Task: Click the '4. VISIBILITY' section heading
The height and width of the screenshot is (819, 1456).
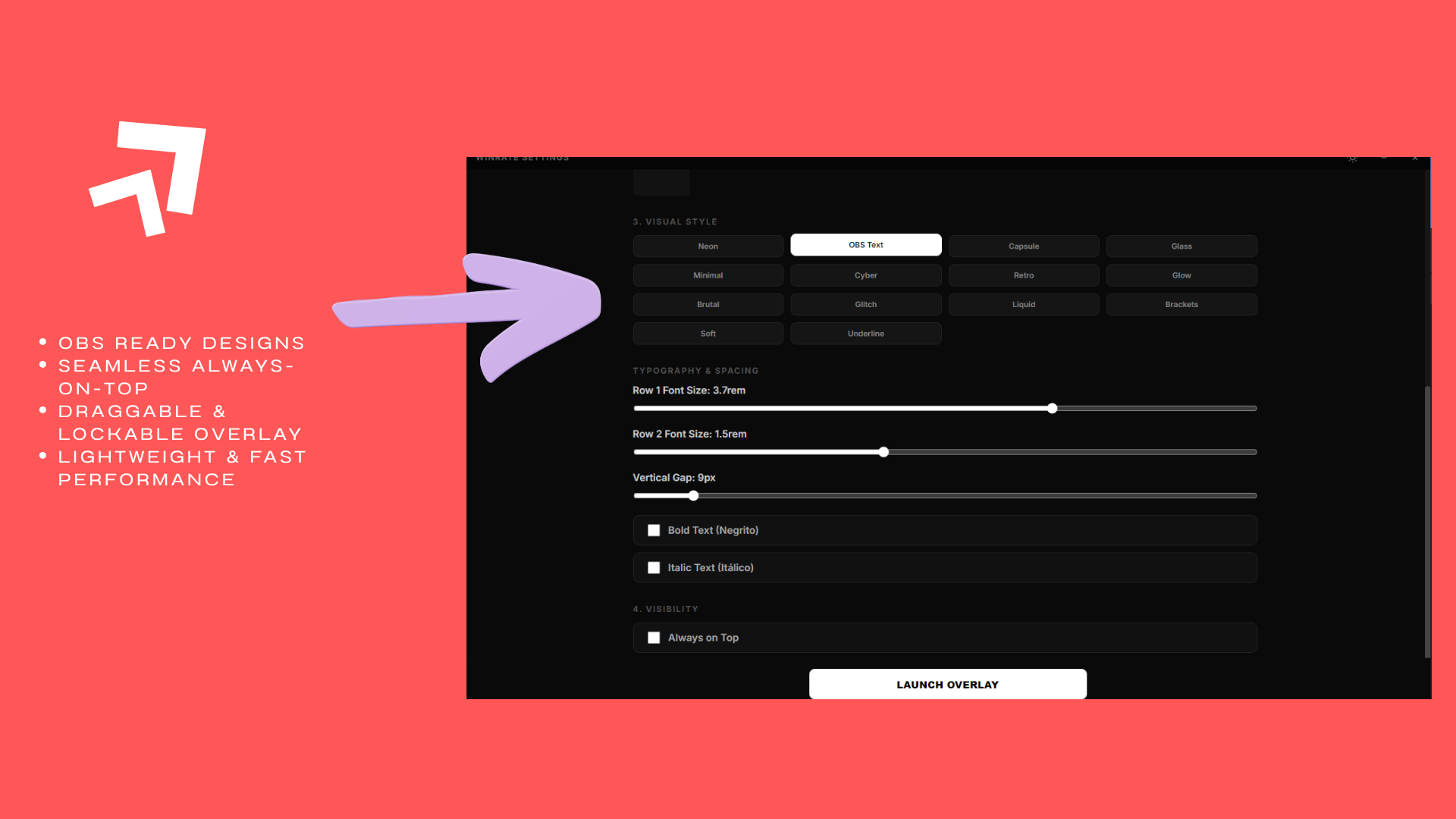Action: pyautogui.click(x=665, y=609)
